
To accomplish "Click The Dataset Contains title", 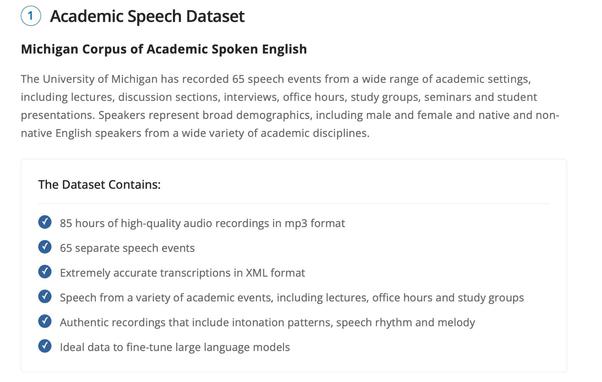I will 99,185.
